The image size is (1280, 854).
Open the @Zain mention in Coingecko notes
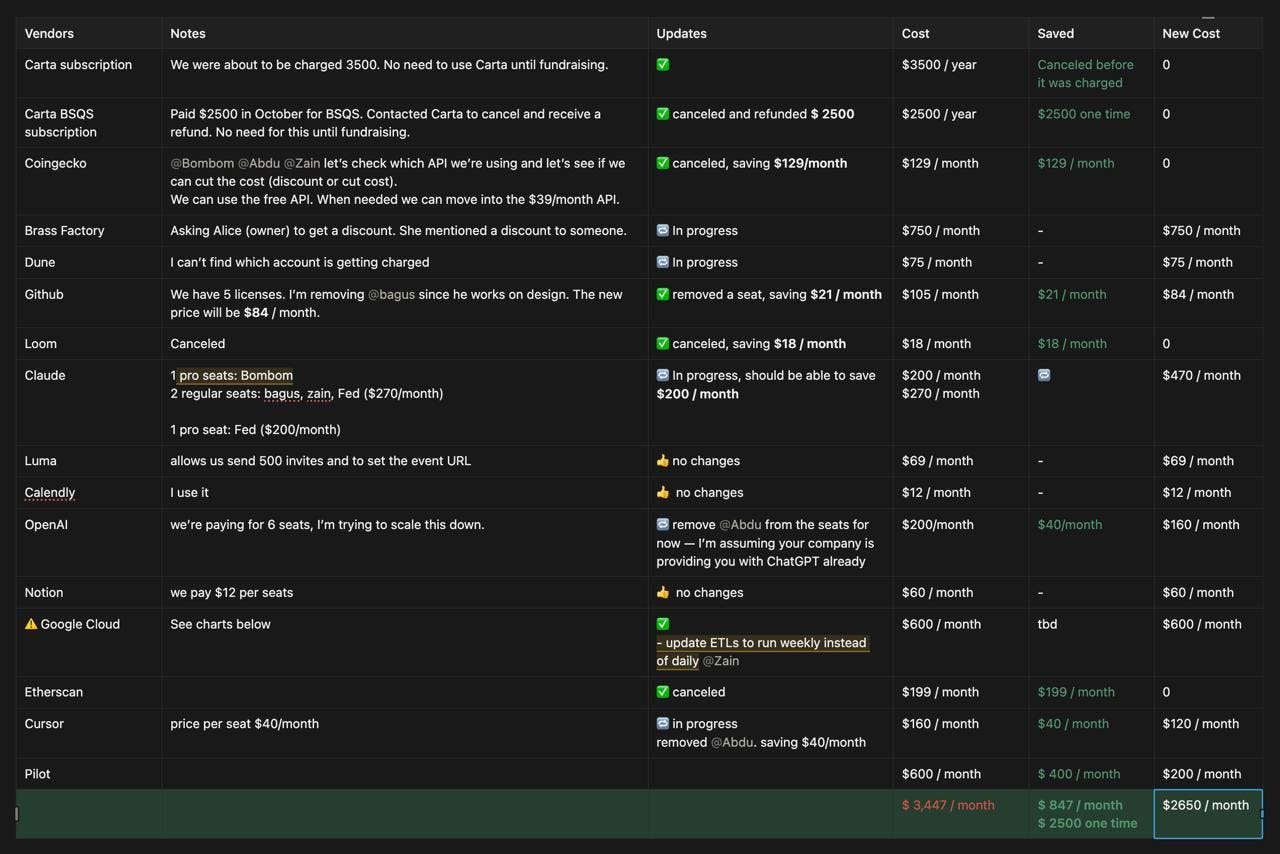click(x=302, y=163)
